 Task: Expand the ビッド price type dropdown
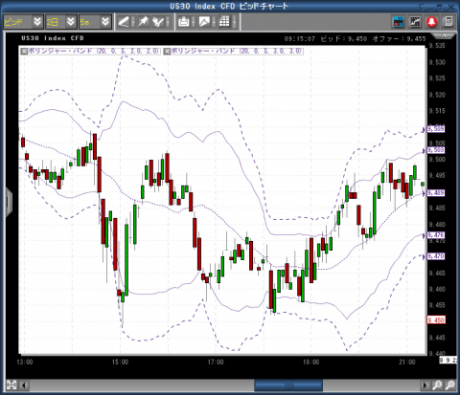pyautogui.click(x=37, y=22)
